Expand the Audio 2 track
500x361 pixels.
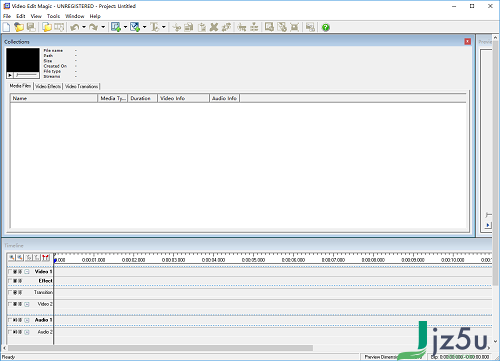click(27, 332)
